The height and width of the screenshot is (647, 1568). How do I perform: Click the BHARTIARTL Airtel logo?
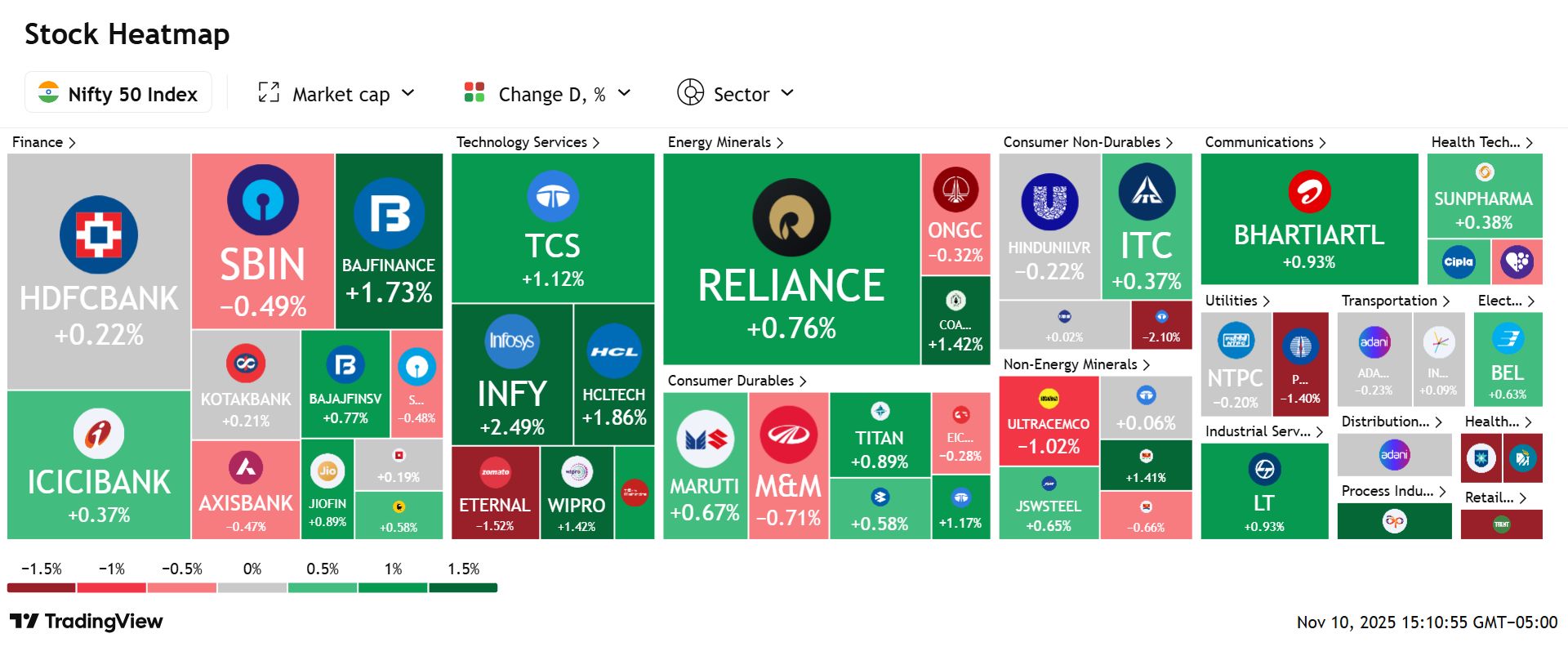pos(1309,192)
